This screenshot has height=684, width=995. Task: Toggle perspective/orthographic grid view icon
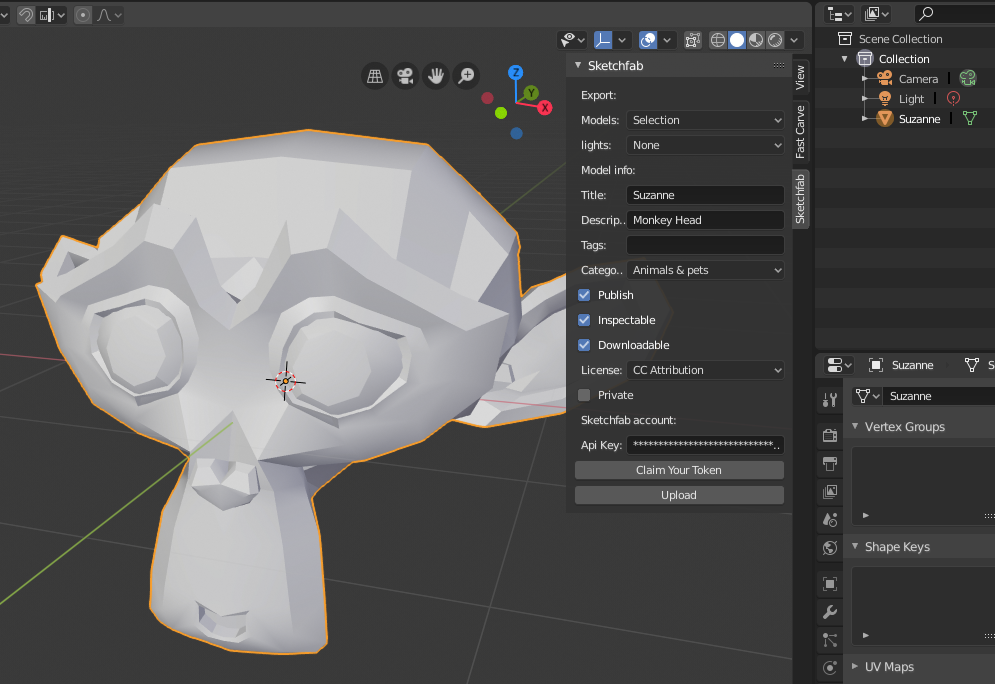click(x=375, y=76)
